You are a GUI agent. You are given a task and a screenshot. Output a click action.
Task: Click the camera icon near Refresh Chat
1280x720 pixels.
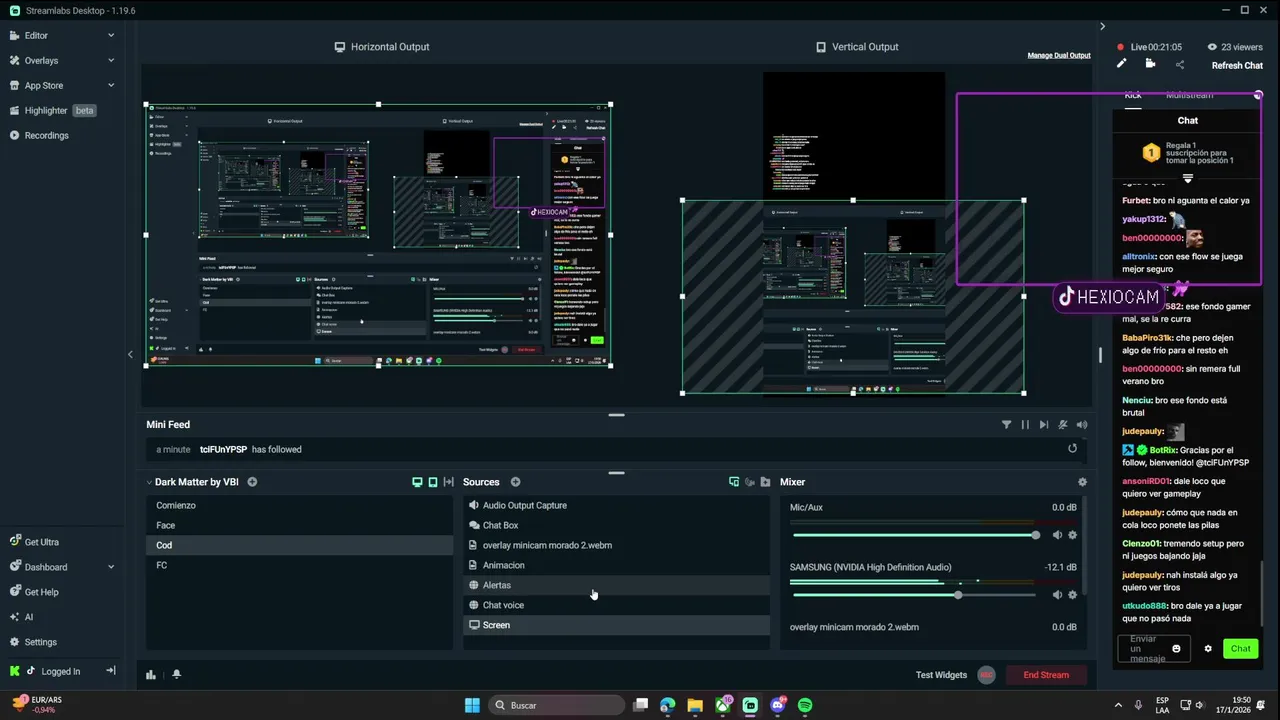coord(1150,64)
